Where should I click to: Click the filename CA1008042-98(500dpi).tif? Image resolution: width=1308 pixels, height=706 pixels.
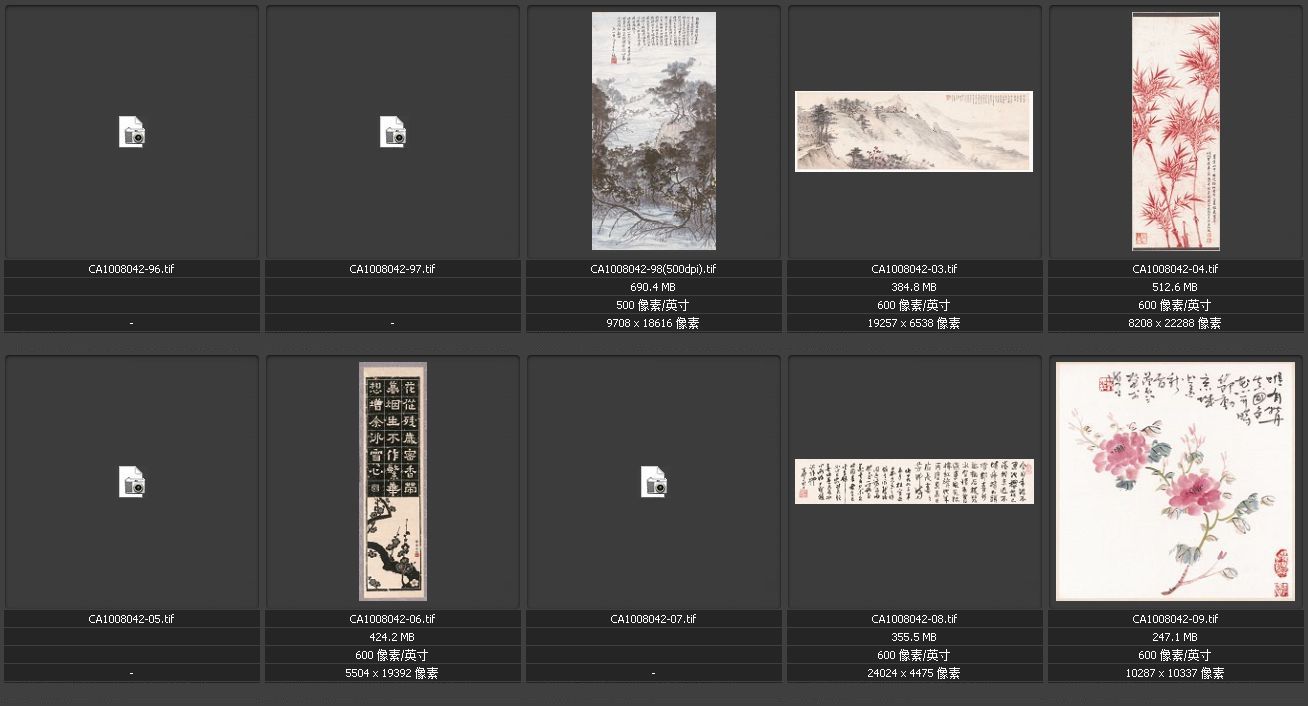[653, 269]
